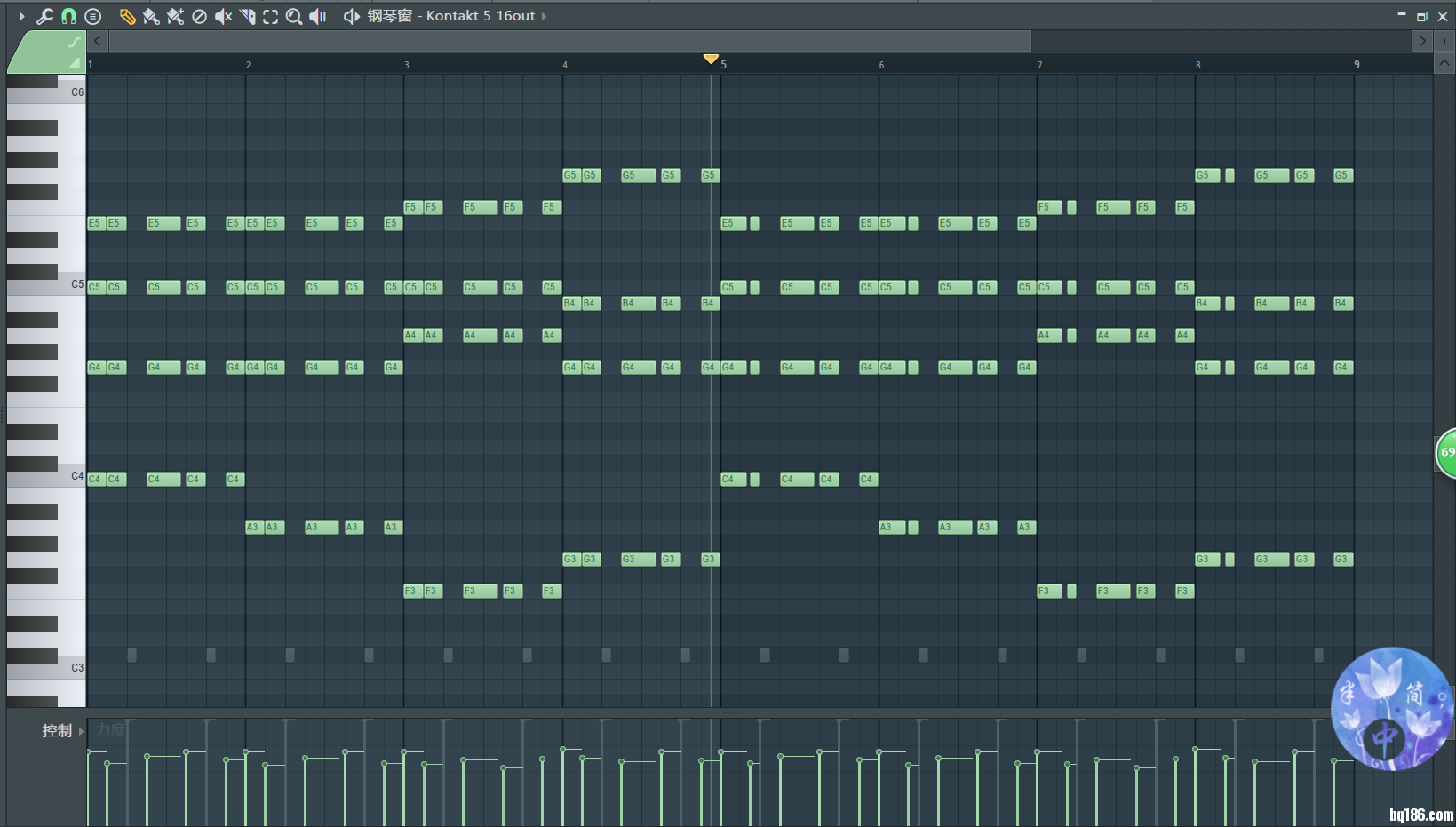Select the Select marquee tool
1456x827 pixels.
tap(270, 16)
